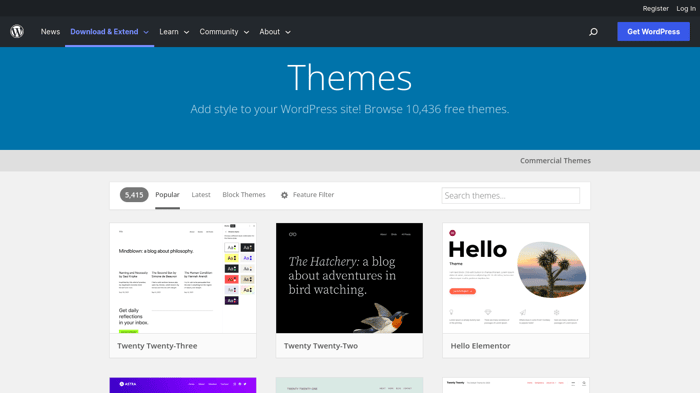Open the Astra theme thumbnail
This screenshot has height=393, width=700.
coord(183,385)
